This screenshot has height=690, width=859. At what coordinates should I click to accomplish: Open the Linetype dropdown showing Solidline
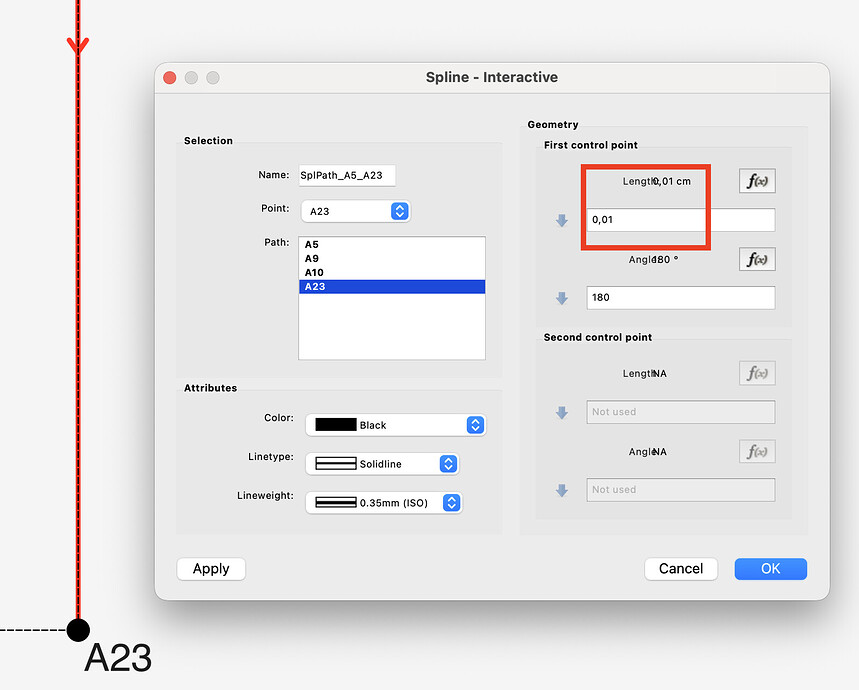(382, 464)
